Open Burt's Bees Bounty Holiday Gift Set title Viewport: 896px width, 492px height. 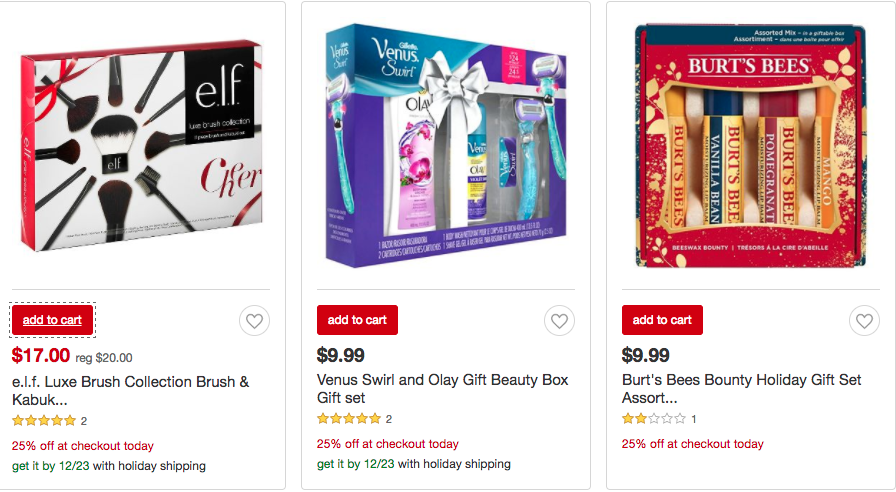pos(742,389)
